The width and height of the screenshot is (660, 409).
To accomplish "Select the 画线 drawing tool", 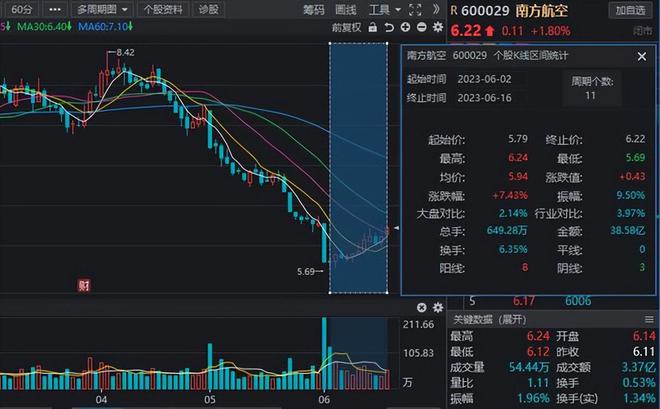I will [x=346, y=9].
